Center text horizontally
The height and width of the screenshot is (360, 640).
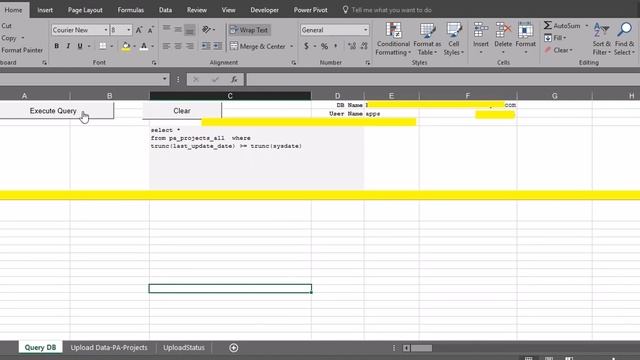click(x=178, y=46)
